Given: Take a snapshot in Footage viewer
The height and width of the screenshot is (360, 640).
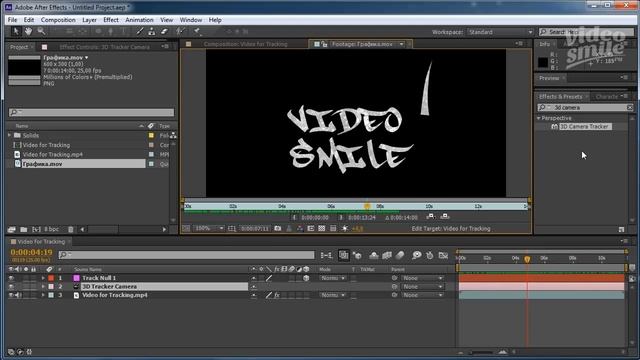Looking at the screenshot, I should click(x=278, y=229).
